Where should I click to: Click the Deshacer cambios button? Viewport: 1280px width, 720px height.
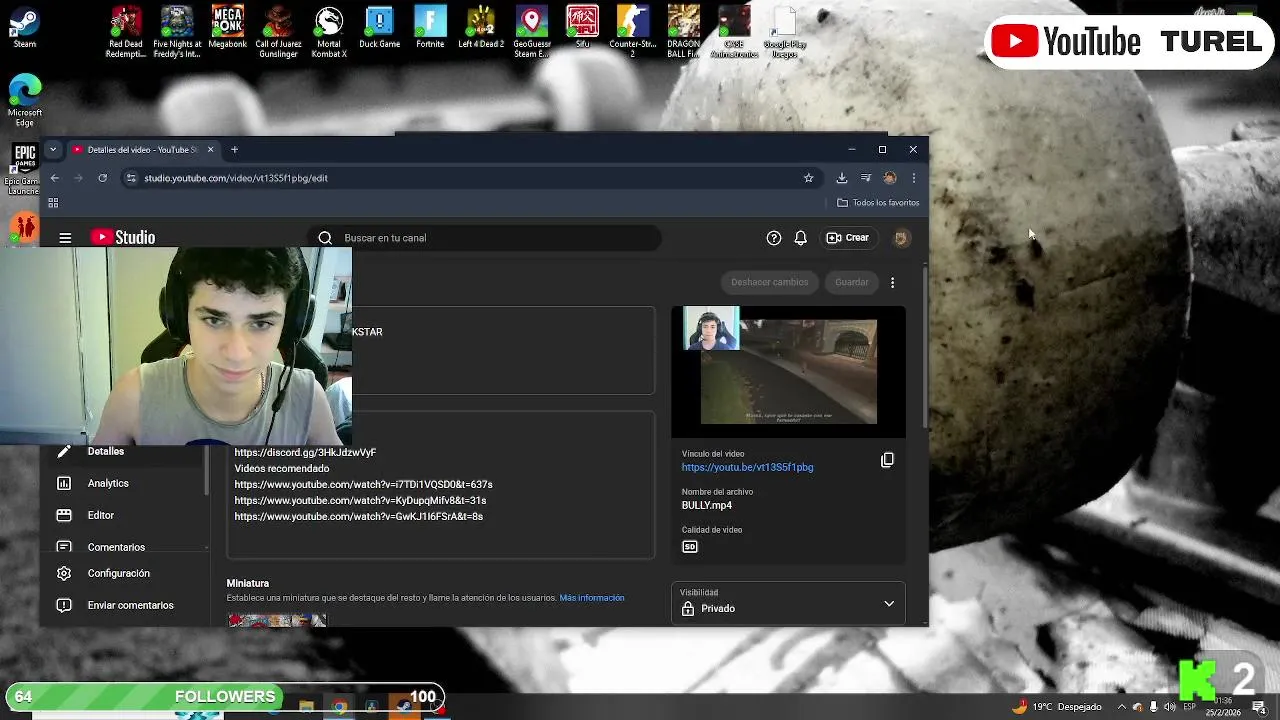pos(769,282)
